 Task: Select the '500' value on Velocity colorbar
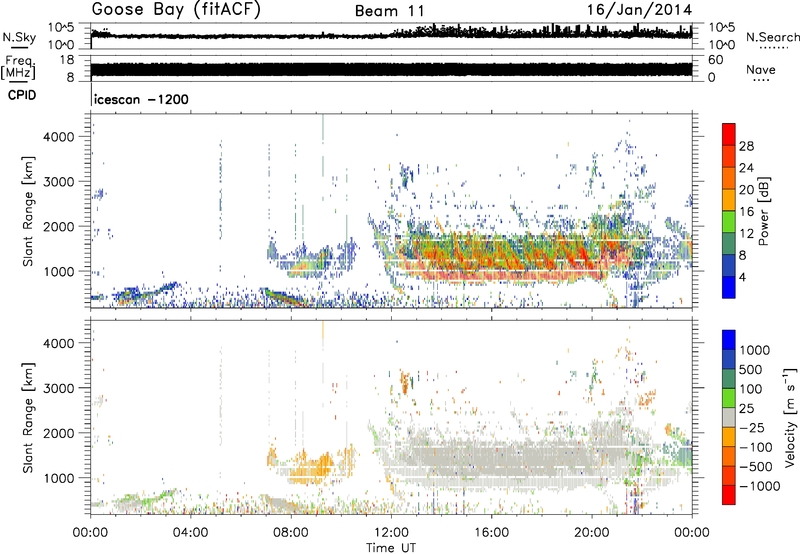(x=750, y=369)
